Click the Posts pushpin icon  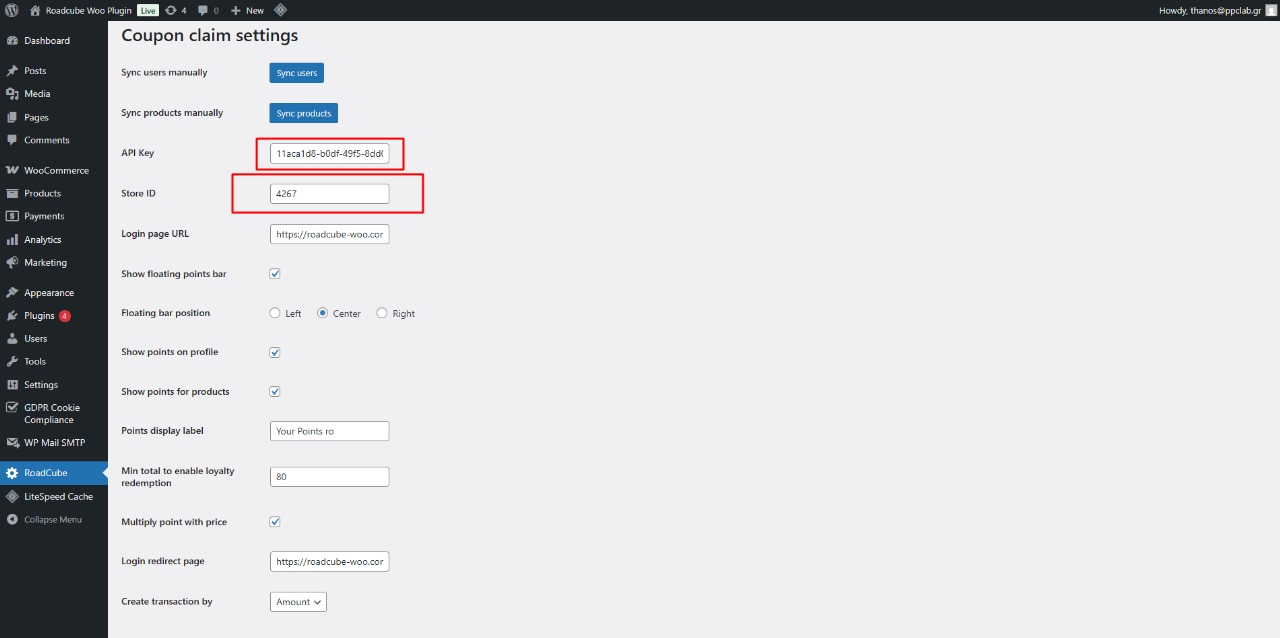tap(12, 71)
